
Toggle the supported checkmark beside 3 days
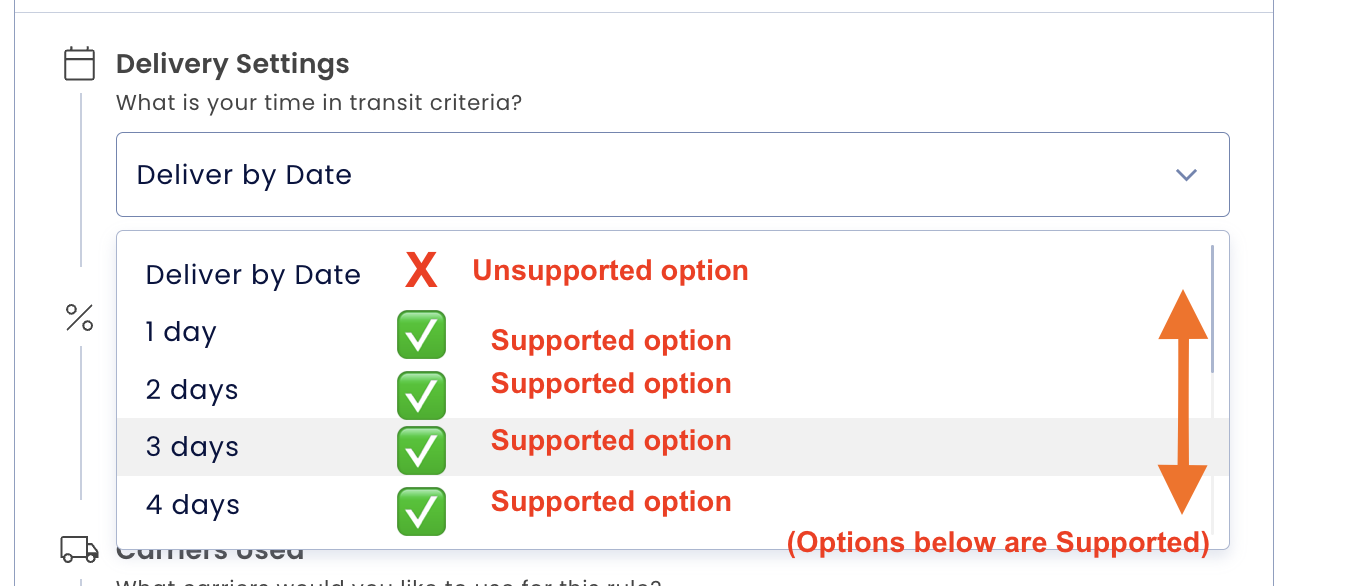tap(421, 451)
